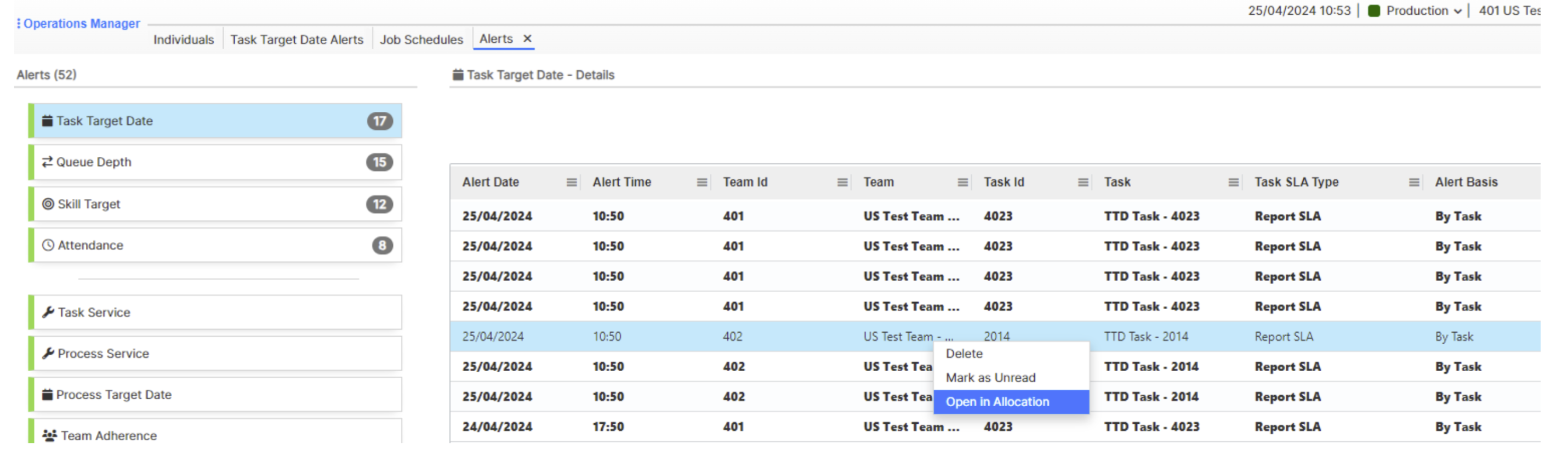Sort by Task SLA Type column header
The height and width of the screenshot is (455, 1568).
coord(1297,182)
